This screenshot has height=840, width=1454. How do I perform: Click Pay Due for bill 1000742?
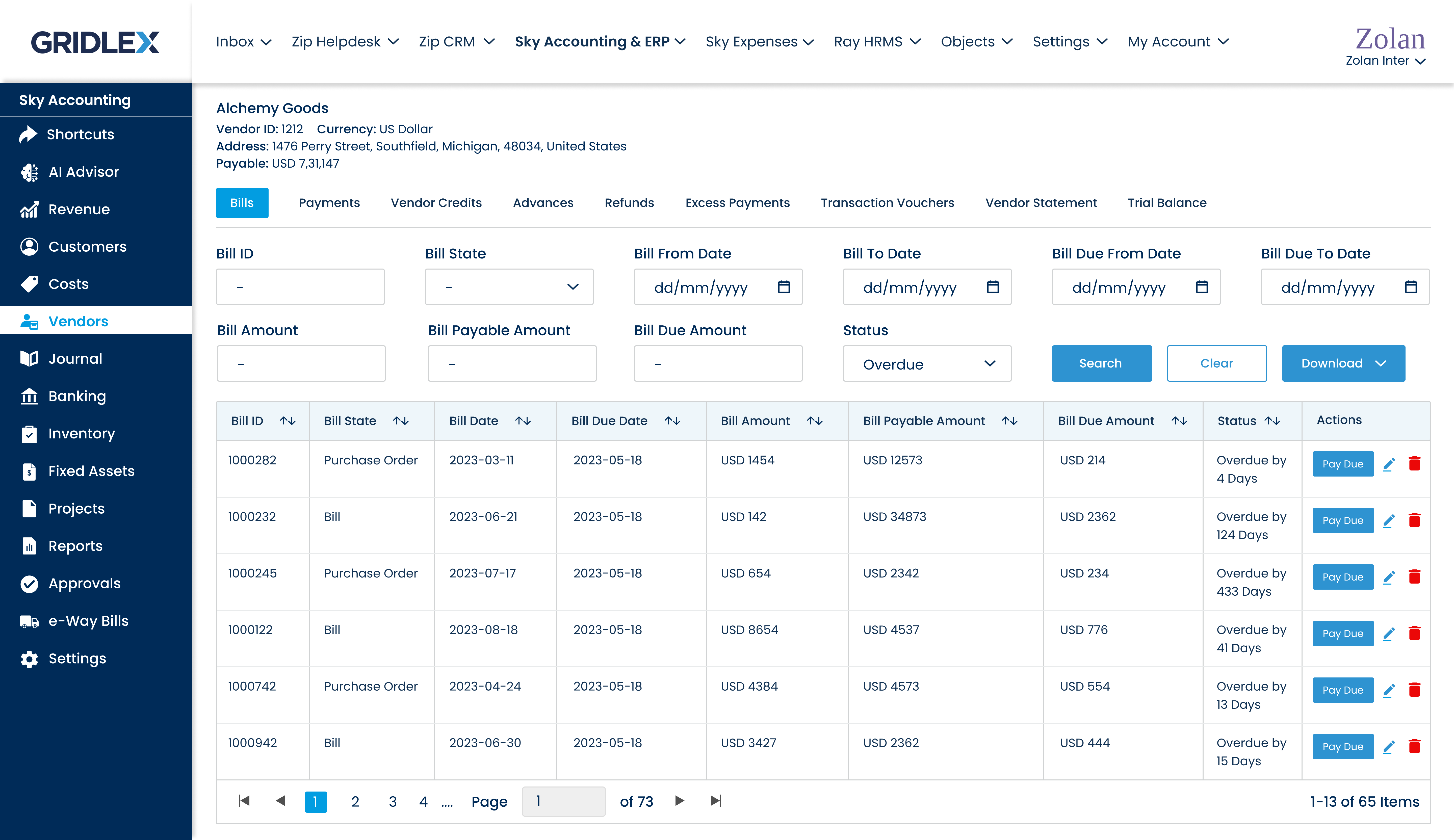click(1343, 690)
